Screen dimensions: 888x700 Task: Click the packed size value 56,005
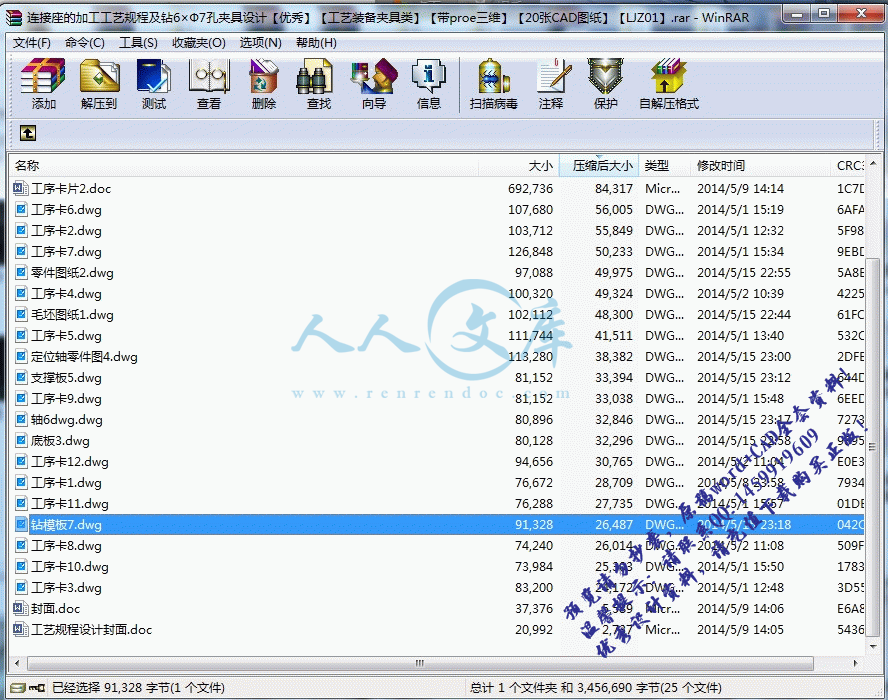click(x=613, y=210)
